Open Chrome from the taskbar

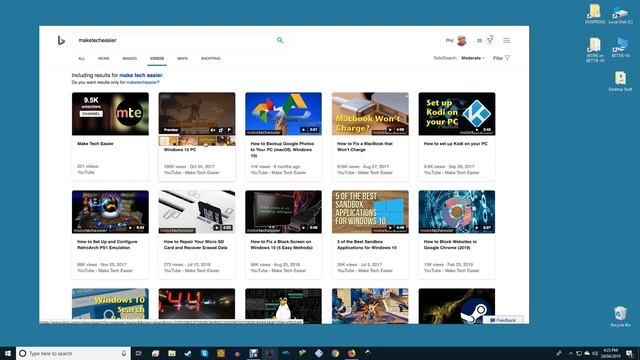click(335, 353)
